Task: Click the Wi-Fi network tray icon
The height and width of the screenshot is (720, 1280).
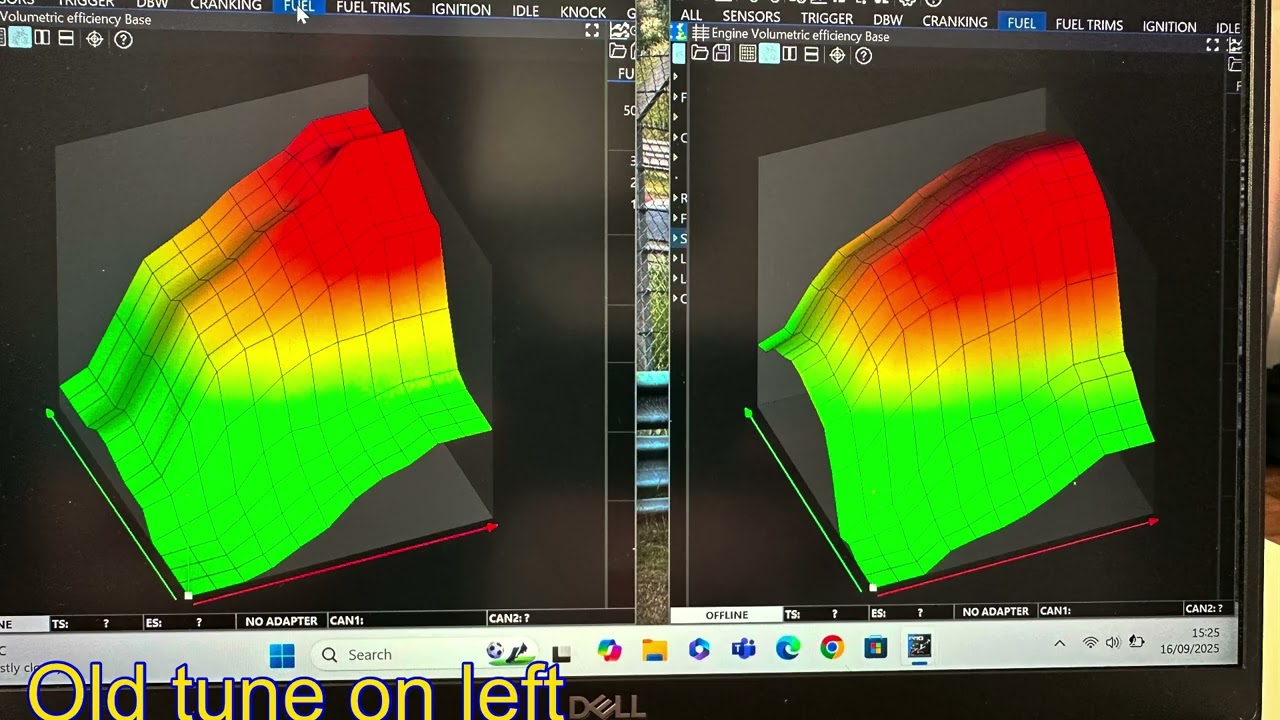Action: pos(1090,643)
